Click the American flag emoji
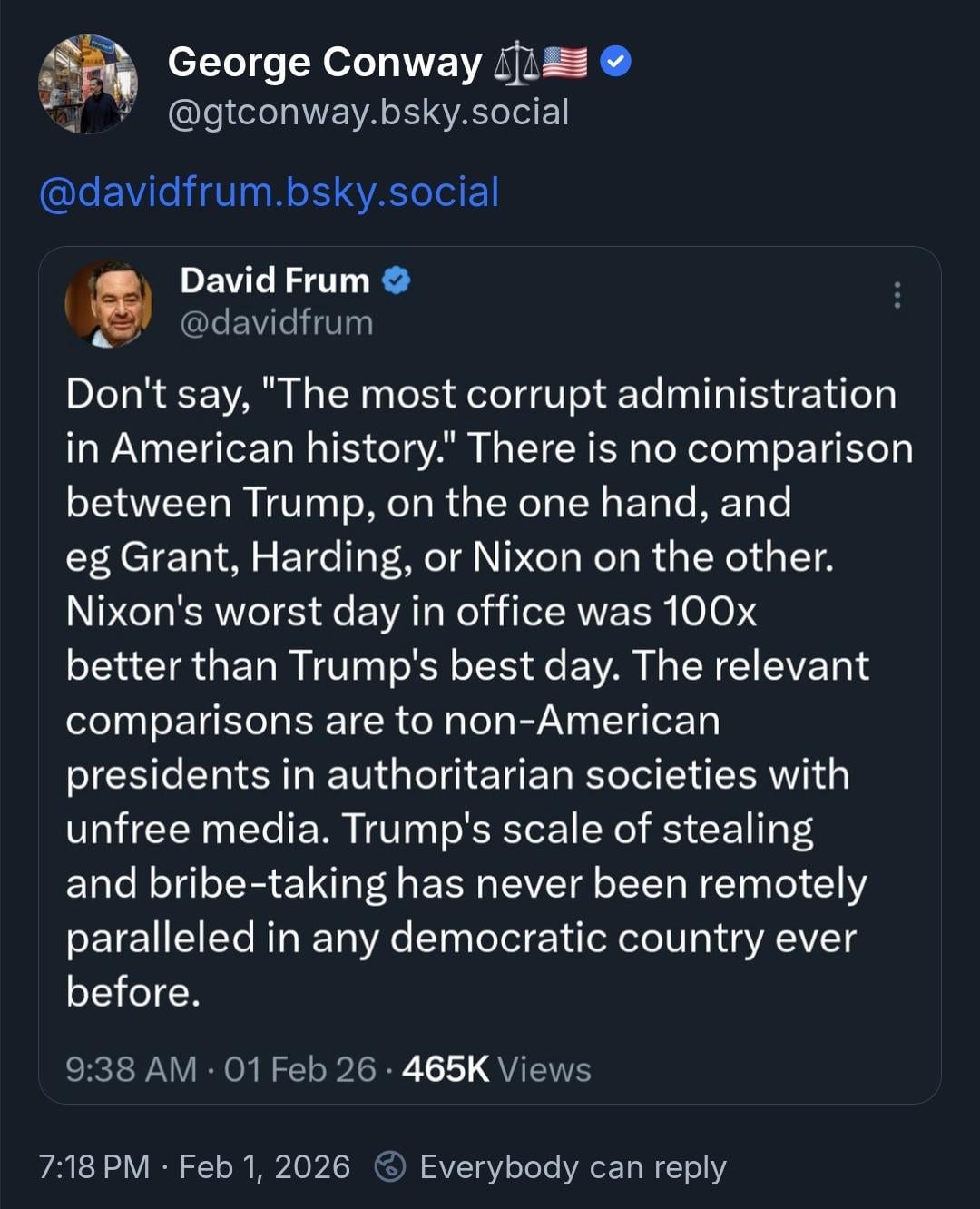980x1209 pixels. 564,63
